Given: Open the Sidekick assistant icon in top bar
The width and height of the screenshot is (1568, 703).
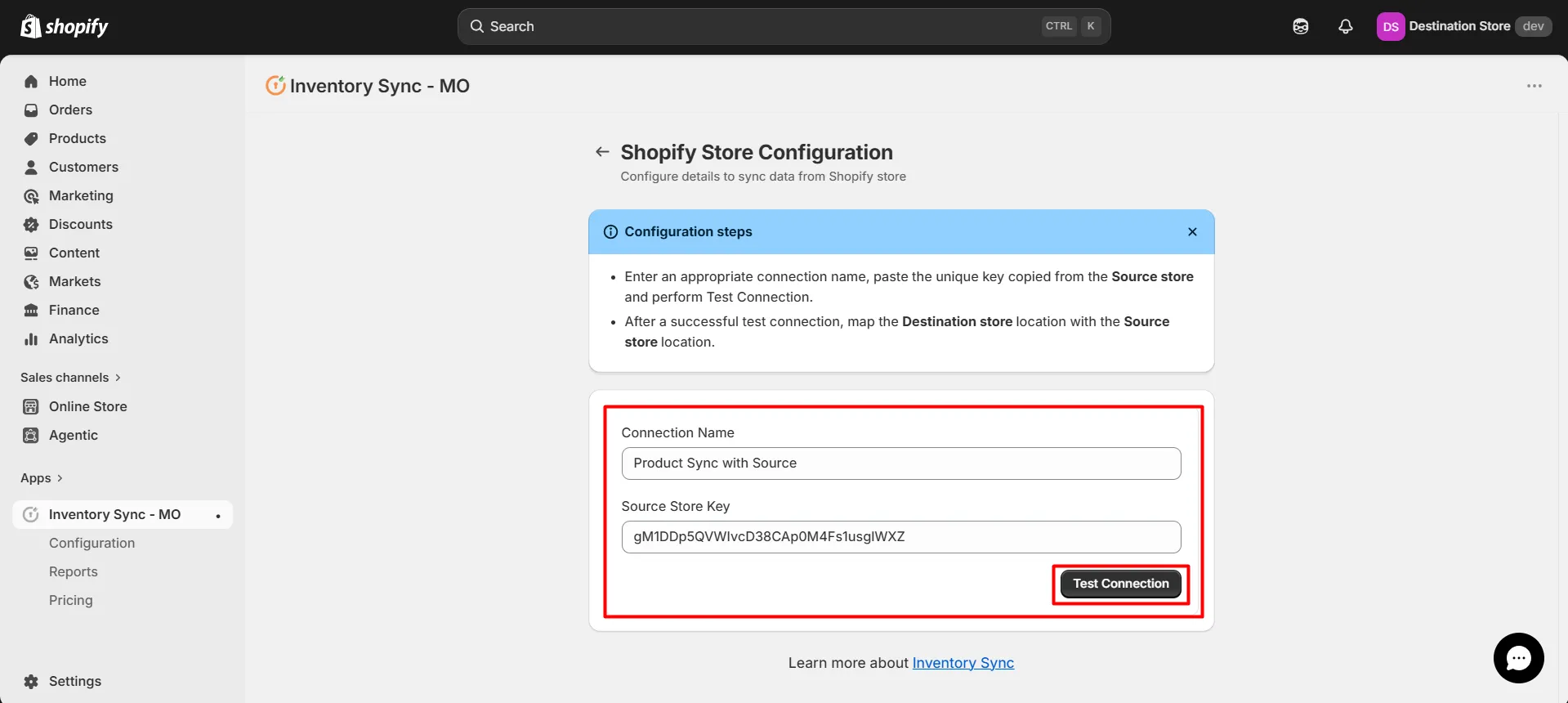Looking at the screenshot, I should (x=1301, y=26).
